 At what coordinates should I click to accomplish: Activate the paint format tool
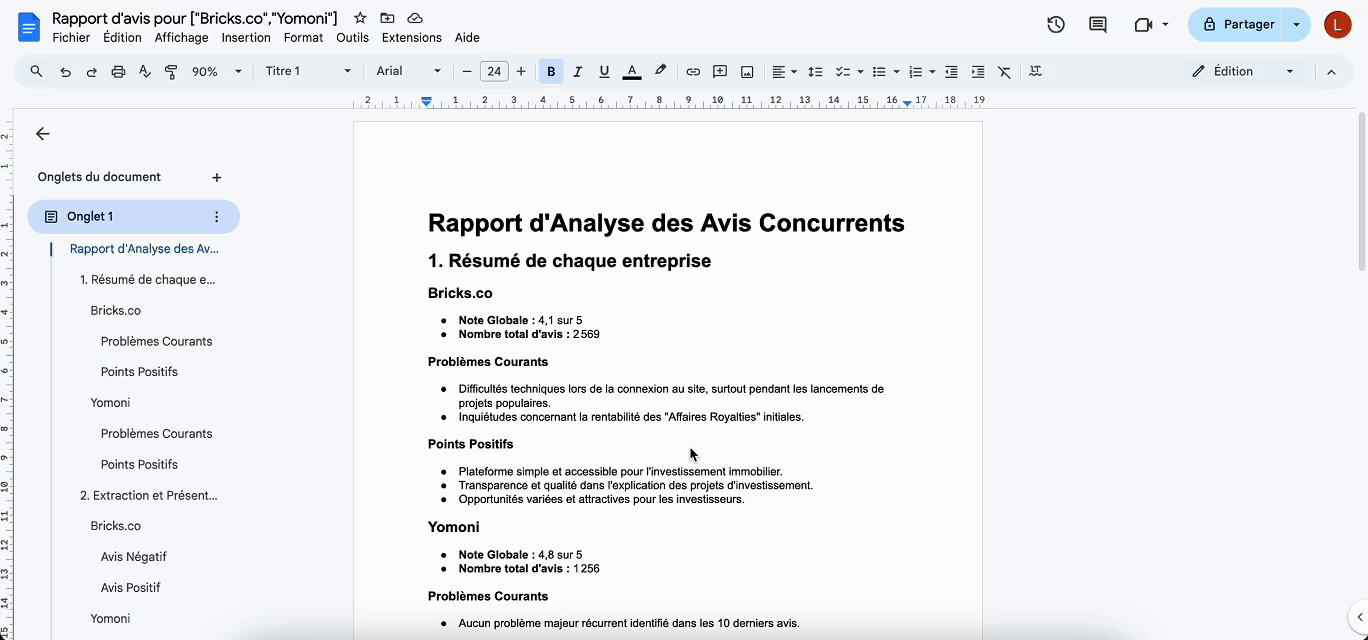pyautogui.click(x=171, y=71)
